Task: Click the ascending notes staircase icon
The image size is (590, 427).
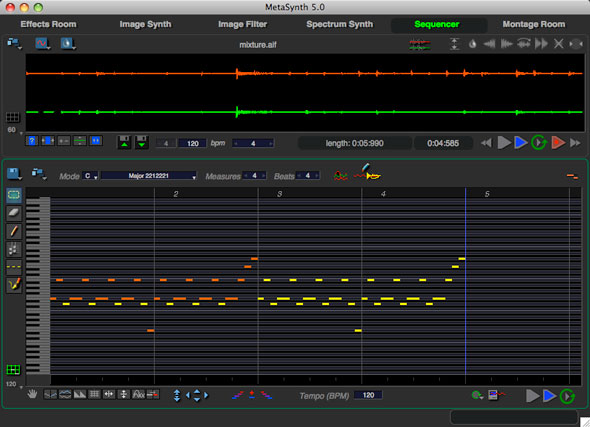Action: (238, 395)
